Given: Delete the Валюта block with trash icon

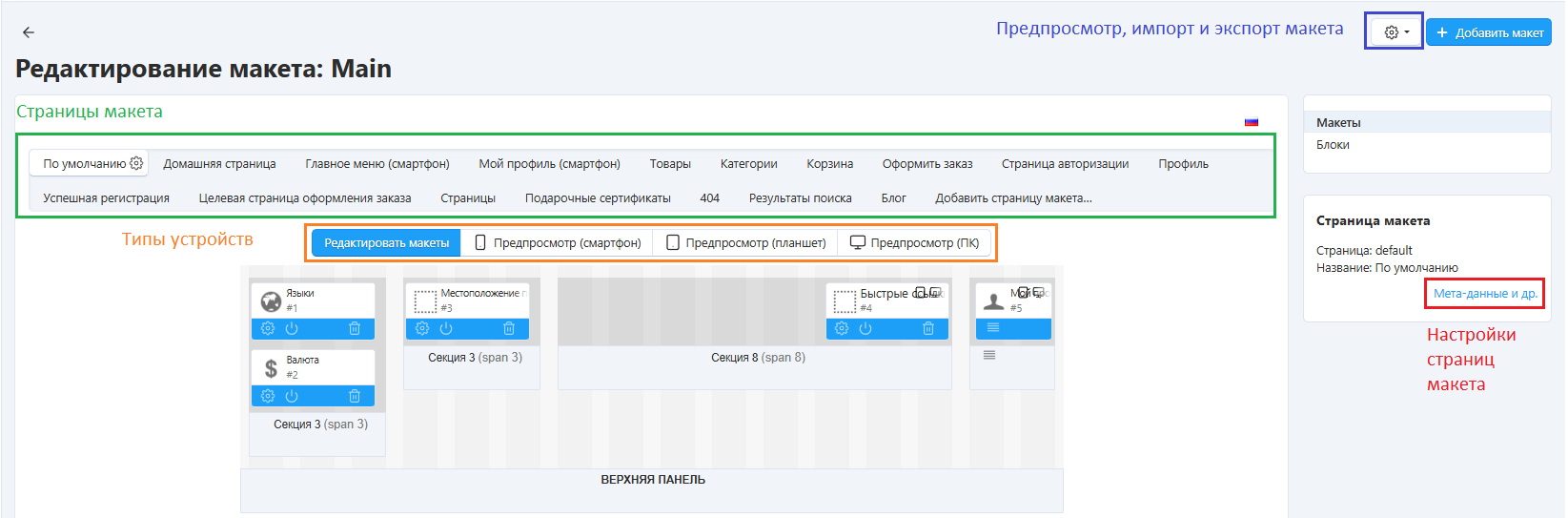Looking at the screenshot, I should [x=355, y=396].
